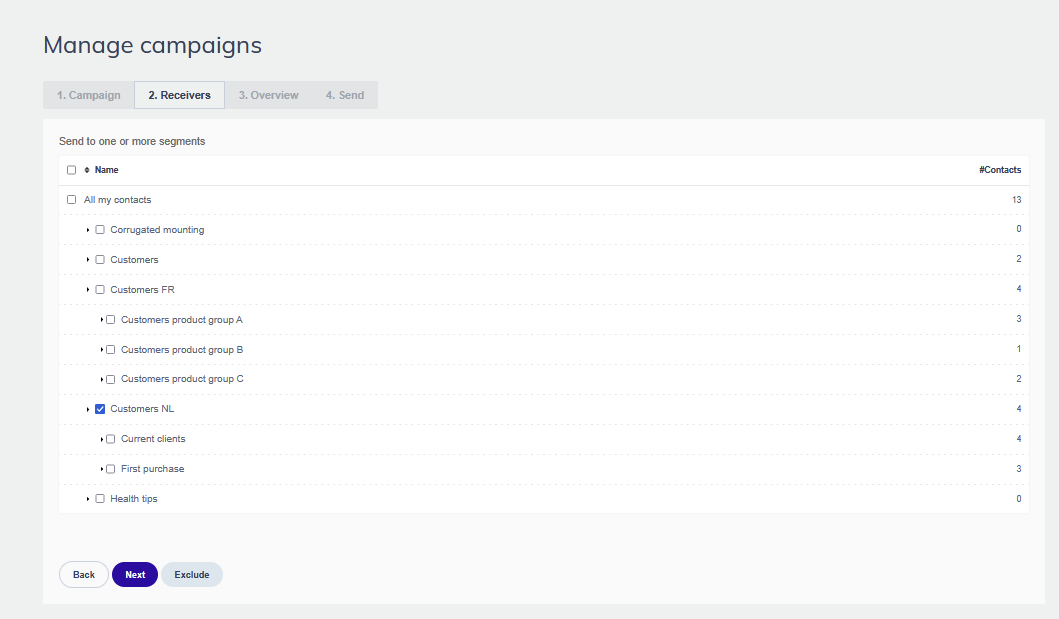The width and height of the screenshot is (1059, 619).
Task: Click the #Contacts column header
Action: [1000, 170]
